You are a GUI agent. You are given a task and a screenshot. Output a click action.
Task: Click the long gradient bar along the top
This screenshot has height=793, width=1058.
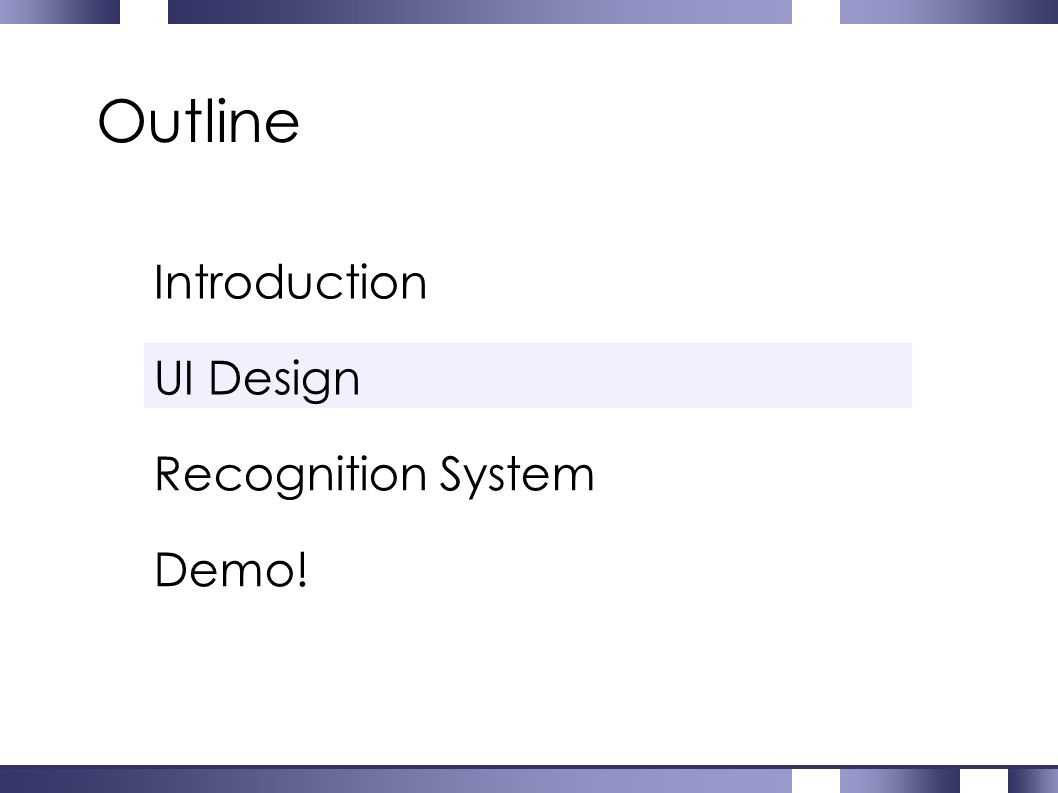click(480, 11)
